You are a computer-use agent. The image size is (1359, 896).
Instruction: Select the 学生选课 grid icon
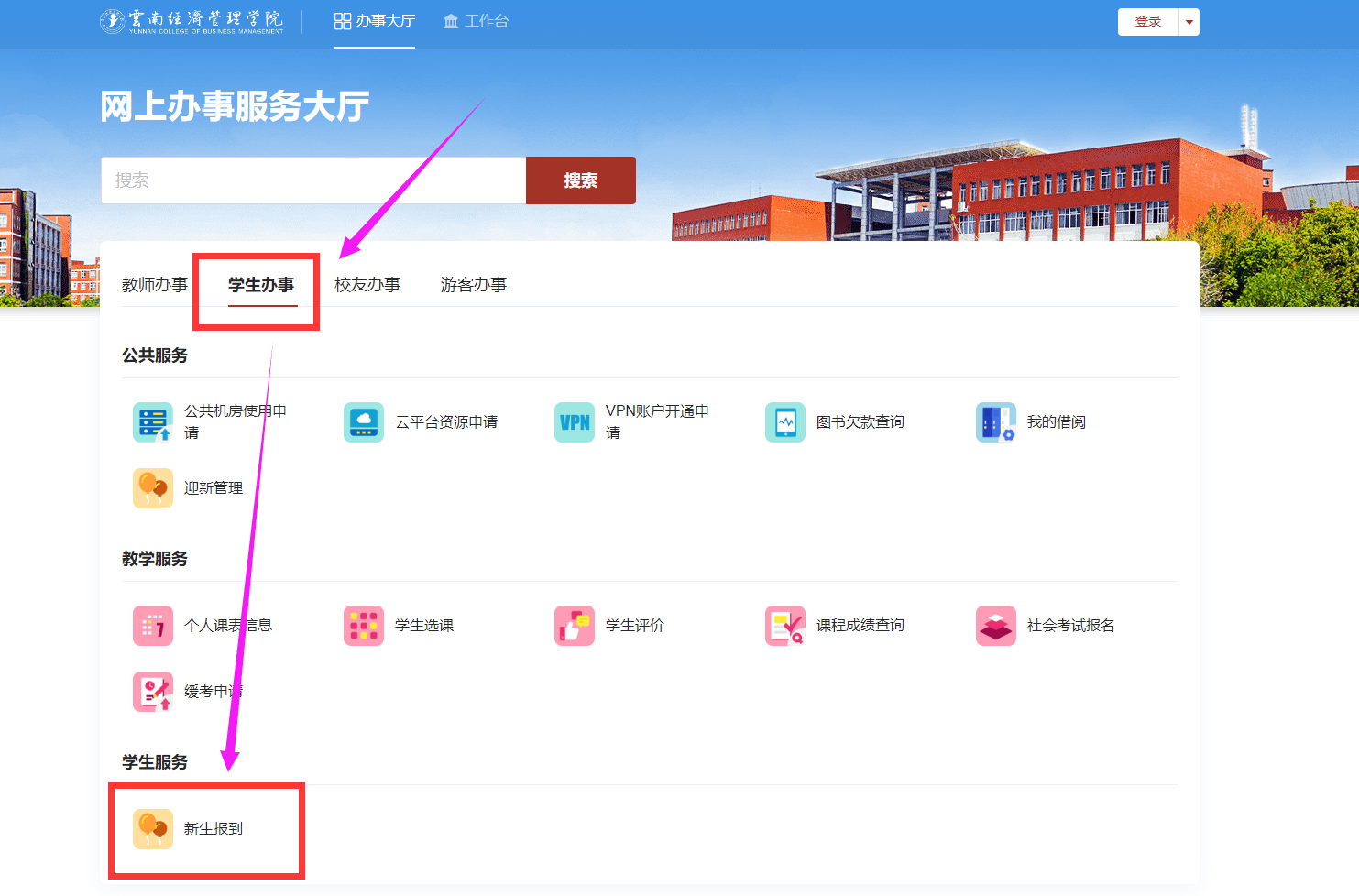(x=363, y=626)
